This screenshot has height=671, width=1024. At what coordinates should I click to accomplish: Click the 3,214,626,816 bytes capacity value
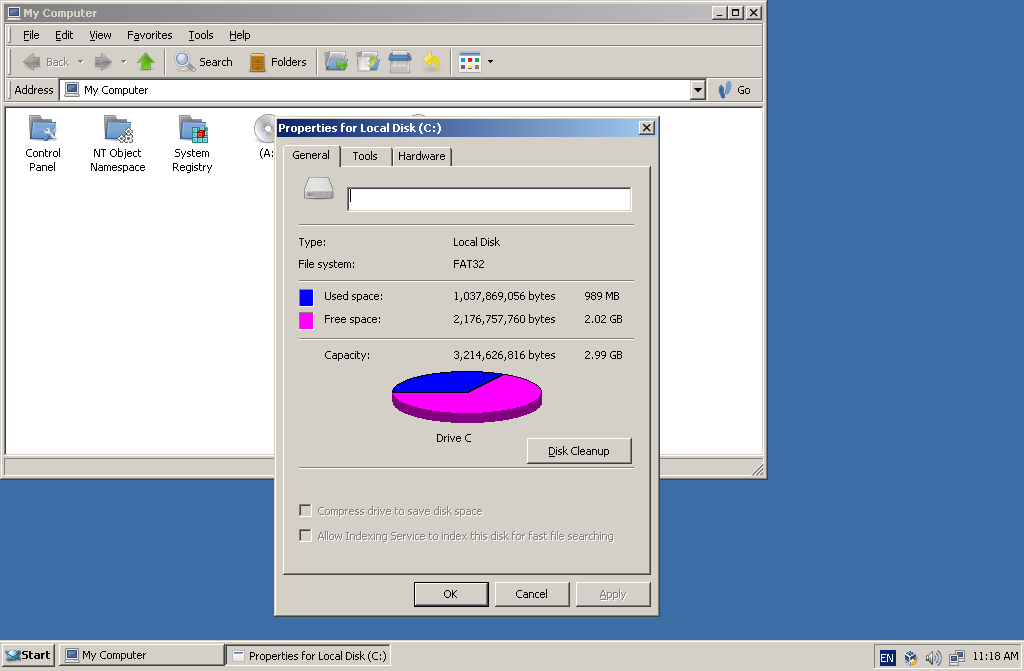504,355
